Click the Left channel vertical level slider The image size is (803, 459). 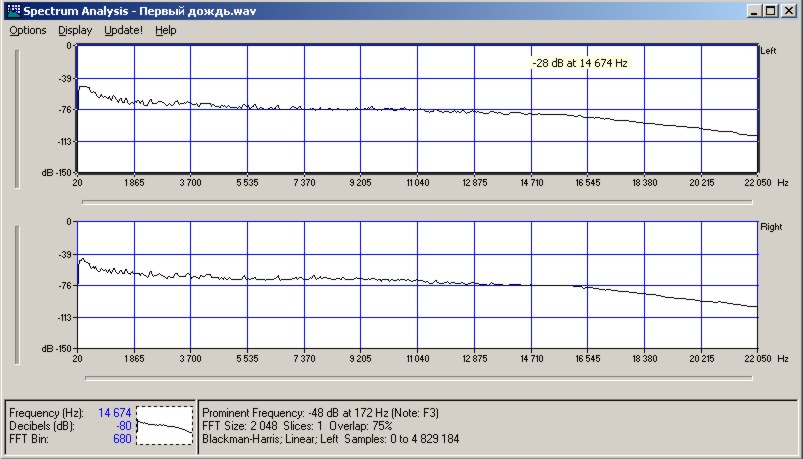click(16, 115)
